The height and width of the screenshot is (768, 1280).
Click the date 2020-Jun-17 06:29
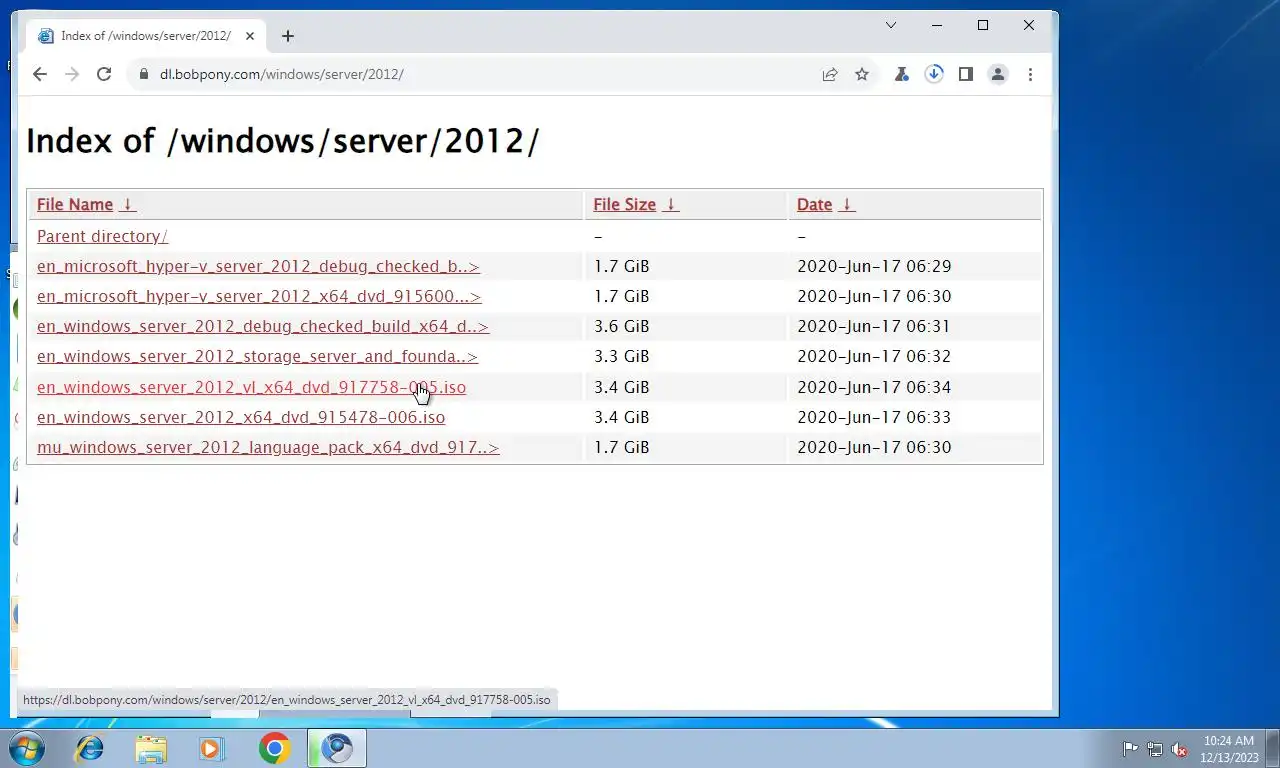[x=874, y=266]
